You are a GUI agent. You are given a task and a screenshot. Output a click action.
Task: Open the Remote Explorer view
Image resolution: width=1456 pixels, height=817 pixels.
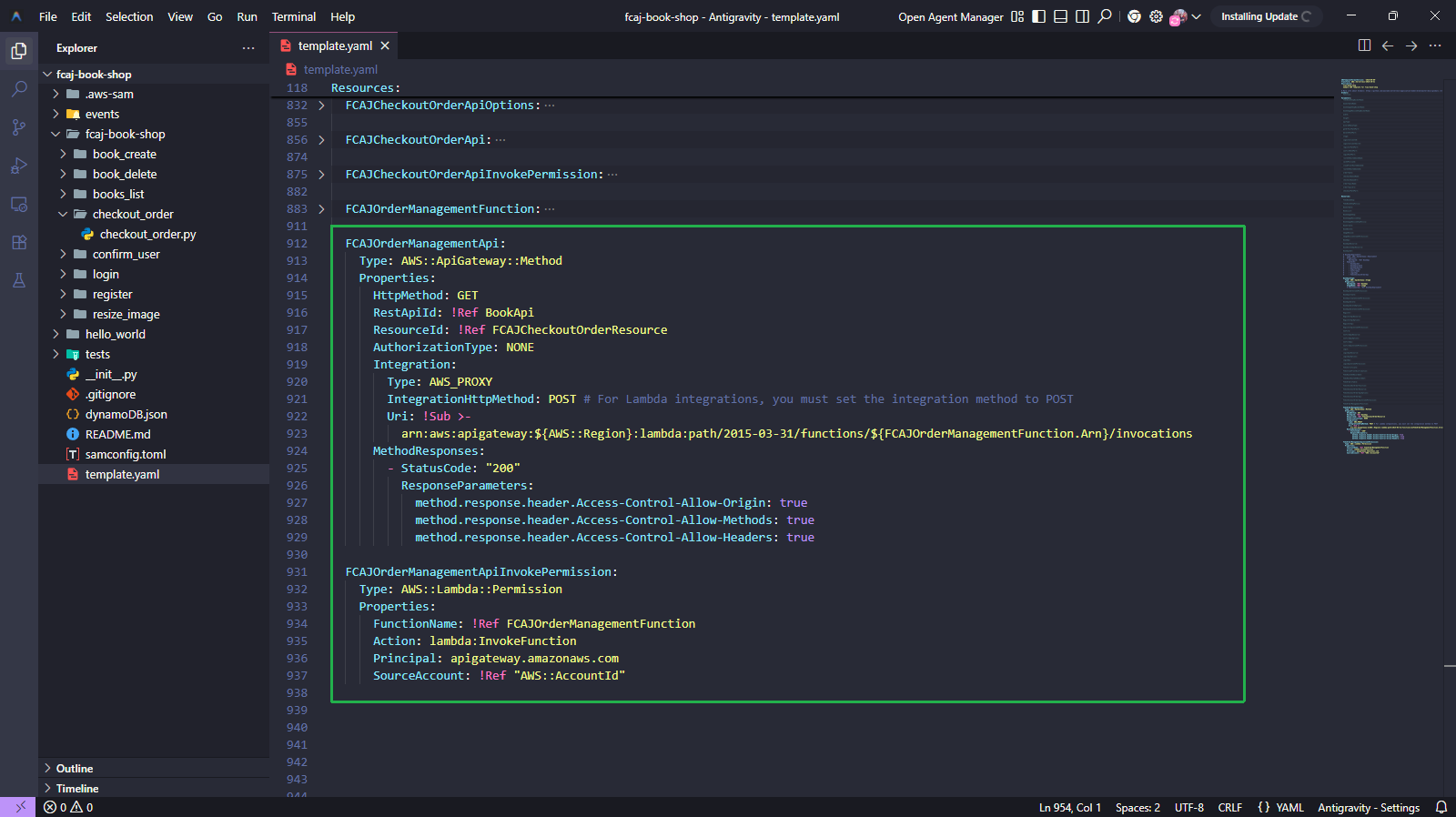pos(18,204)
